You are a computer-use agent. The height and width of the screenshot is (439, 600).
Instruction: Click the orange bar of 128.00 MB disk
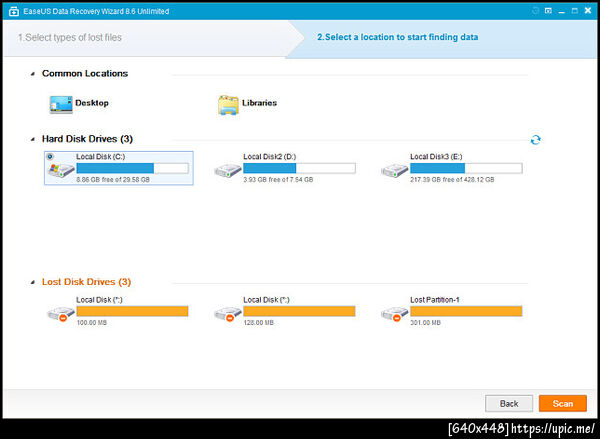pyautogui.click(x=299, y=311)
